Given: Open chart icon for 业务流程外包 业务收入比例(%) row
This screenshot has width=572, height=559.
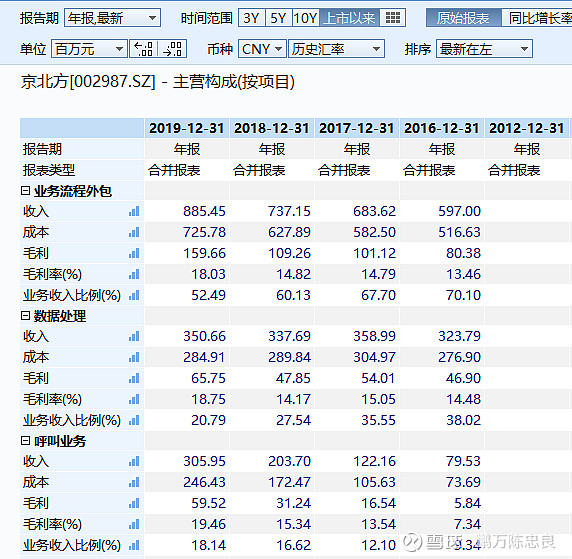Looking at the screenshot, I should [x=134, y=295].
